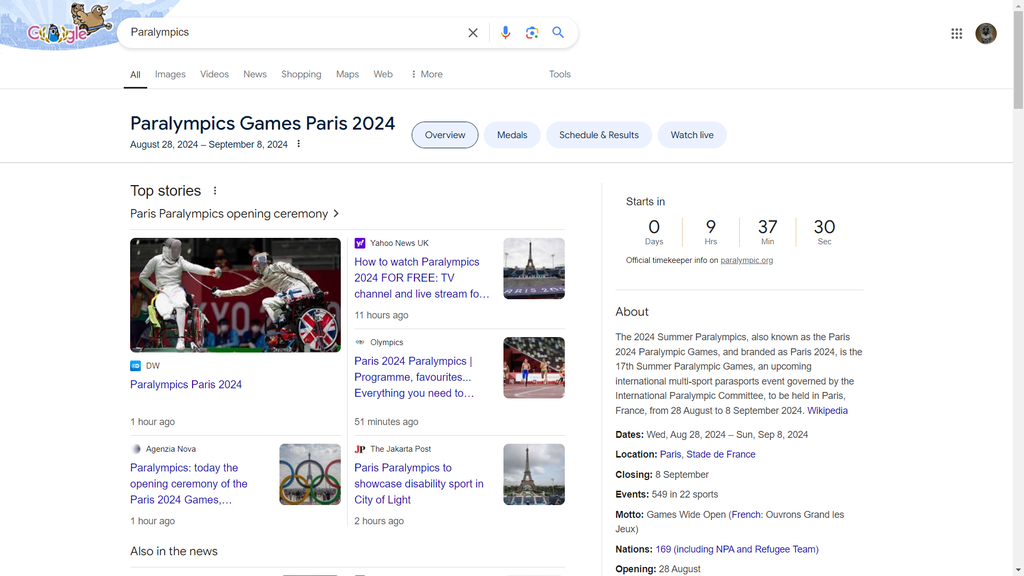Switch to the Maps tab
1024x576 pixels.
[347, 74]
